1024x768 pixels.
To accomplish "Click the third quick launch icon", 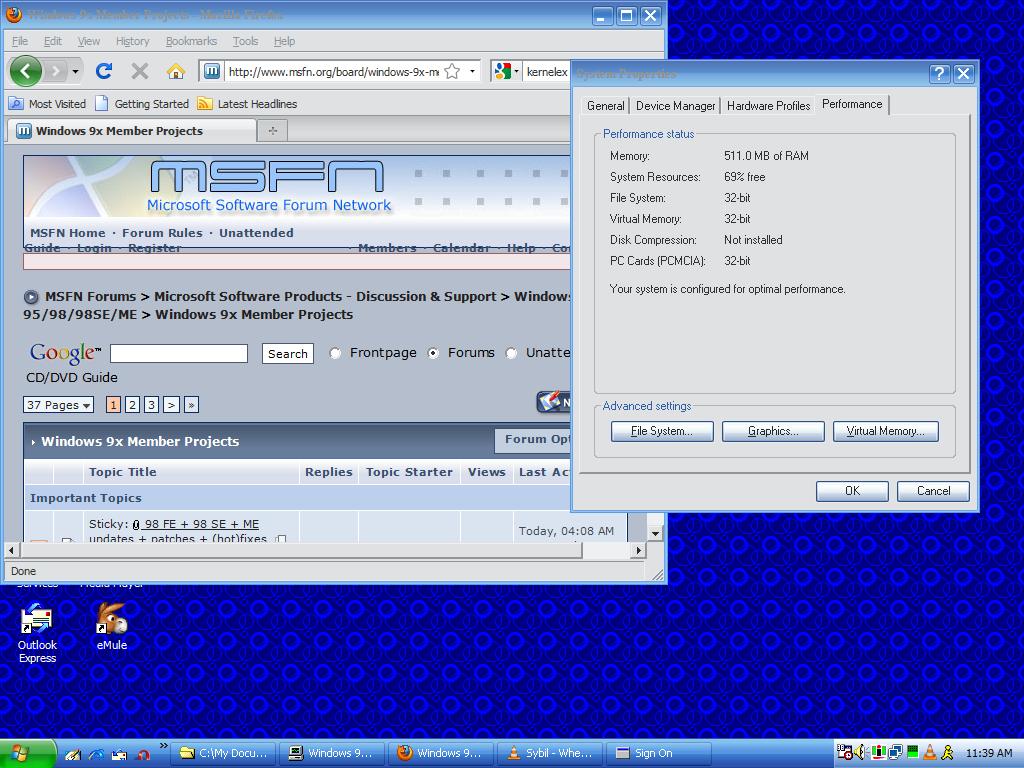I will pyautogui.click(x=119, y=754).
